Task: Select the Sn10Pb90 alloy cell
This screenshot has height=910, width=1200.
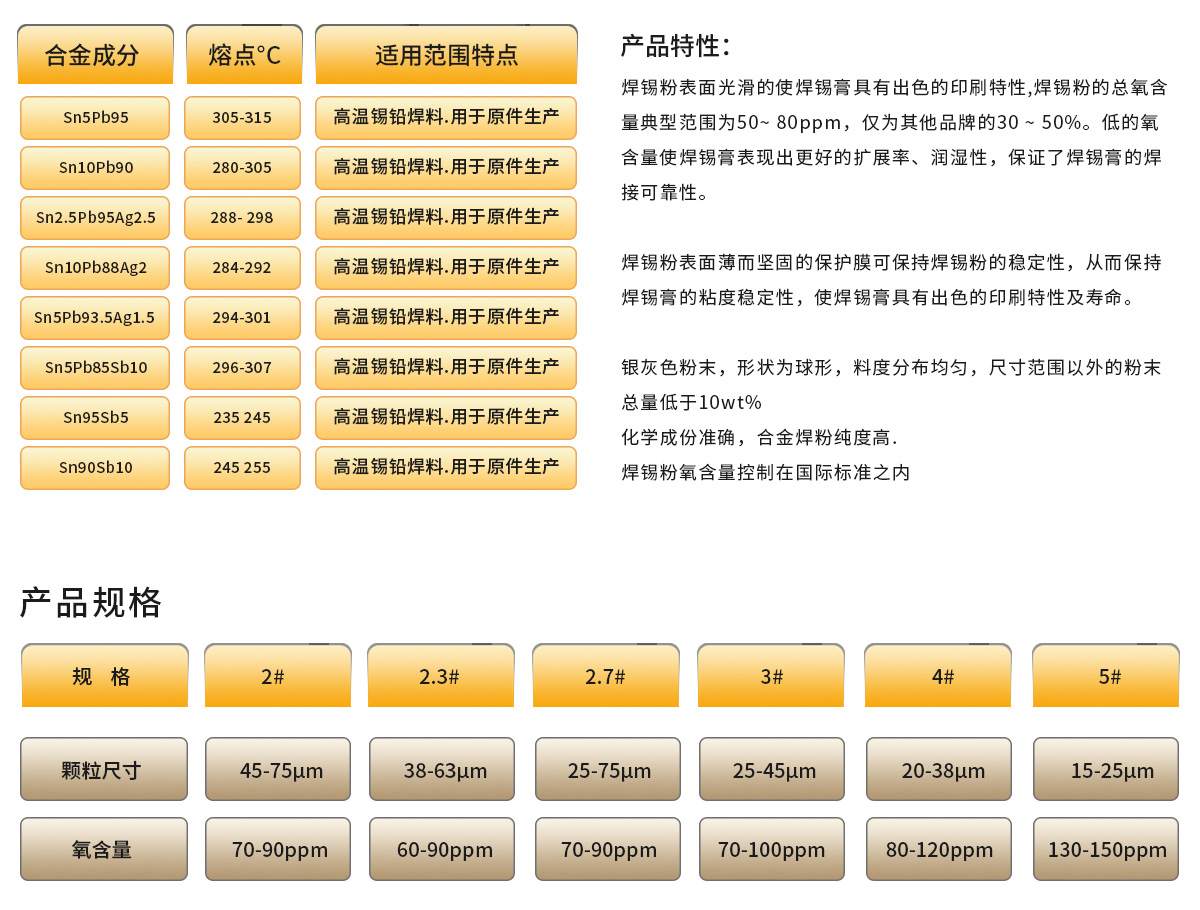Action: pyautogui.click(x=94, y=168)
